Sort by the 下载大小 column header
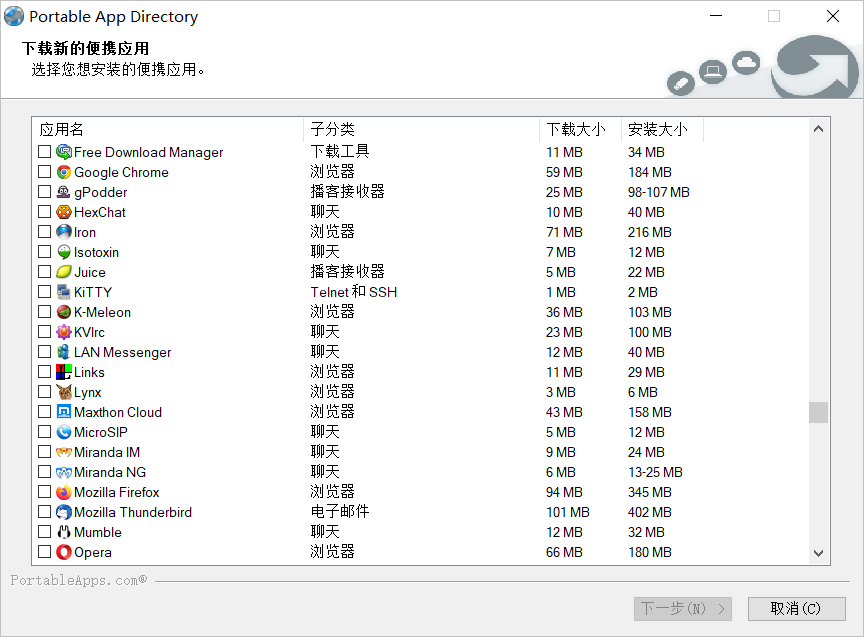The image size is (864, 637). [580, 129]
